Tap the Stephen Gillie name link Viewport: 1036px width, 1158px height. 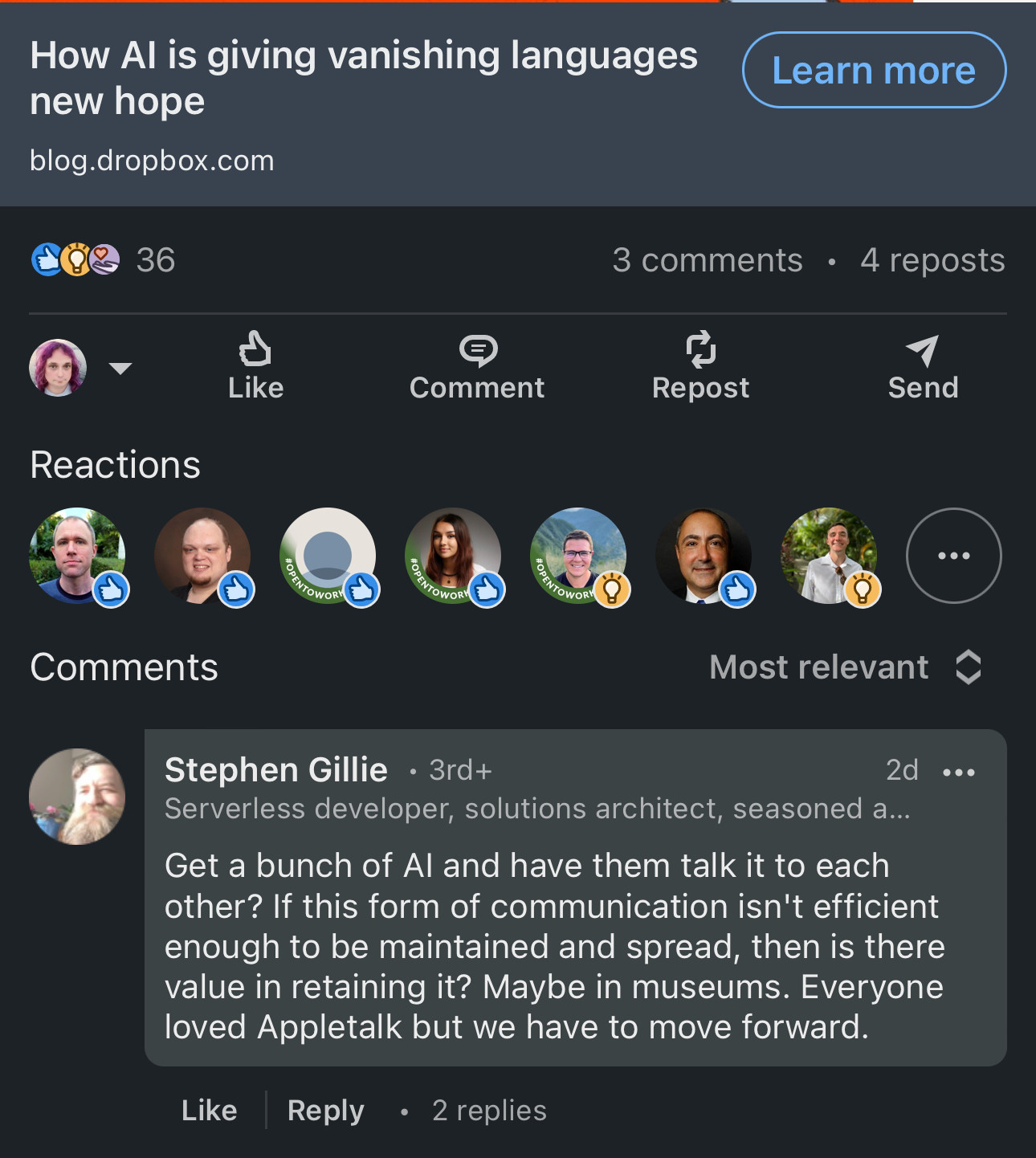276,769
